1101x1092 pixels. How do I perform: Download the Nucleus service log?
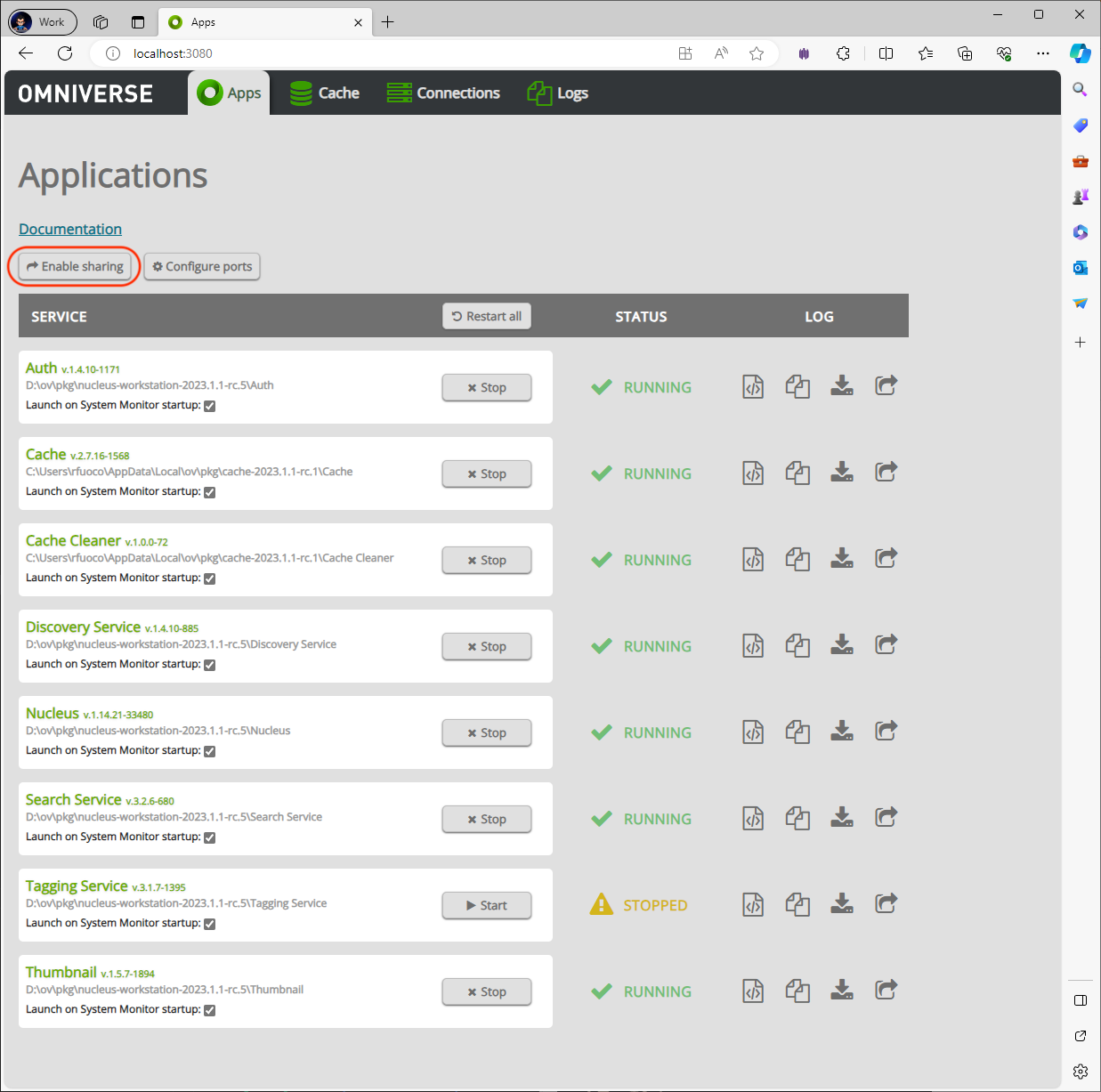click(842, 732)
